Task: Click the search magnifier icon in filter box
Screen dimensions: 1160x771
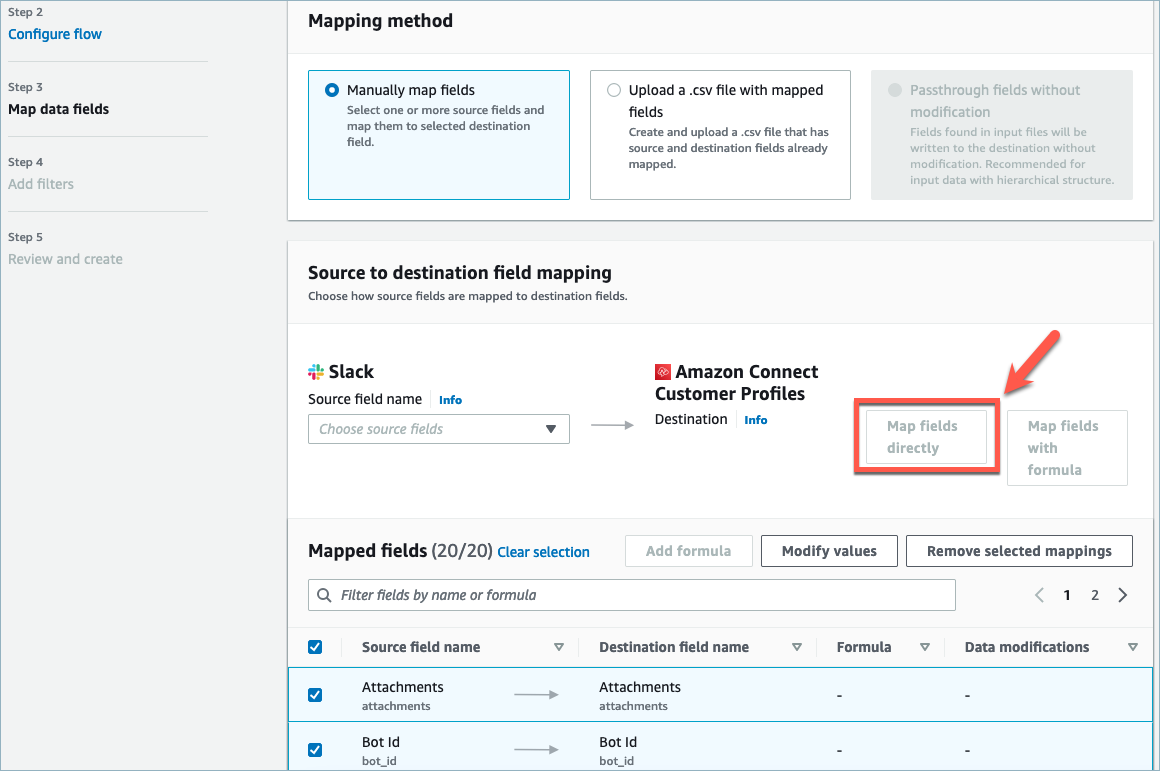Action: pos(324,595)
